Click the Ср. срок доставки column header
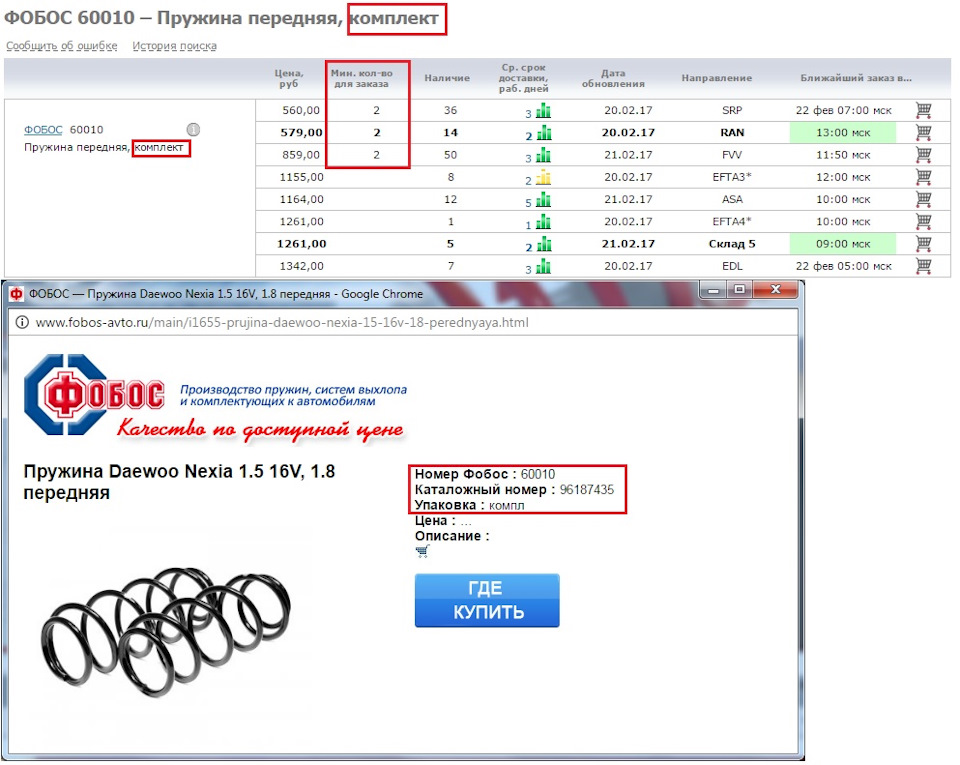 tap(523, 78)
